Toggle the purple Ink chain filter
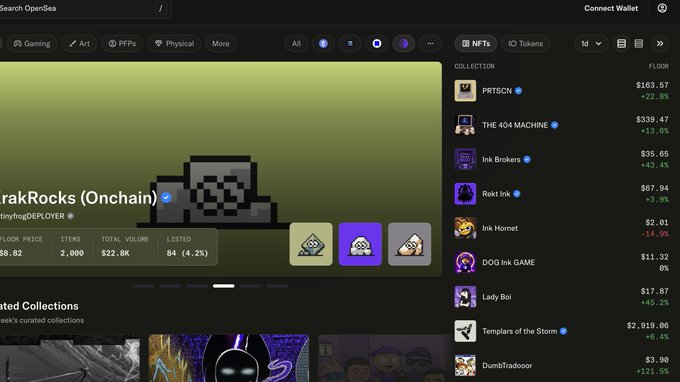680x382 pixels. (x=404, y=43)
